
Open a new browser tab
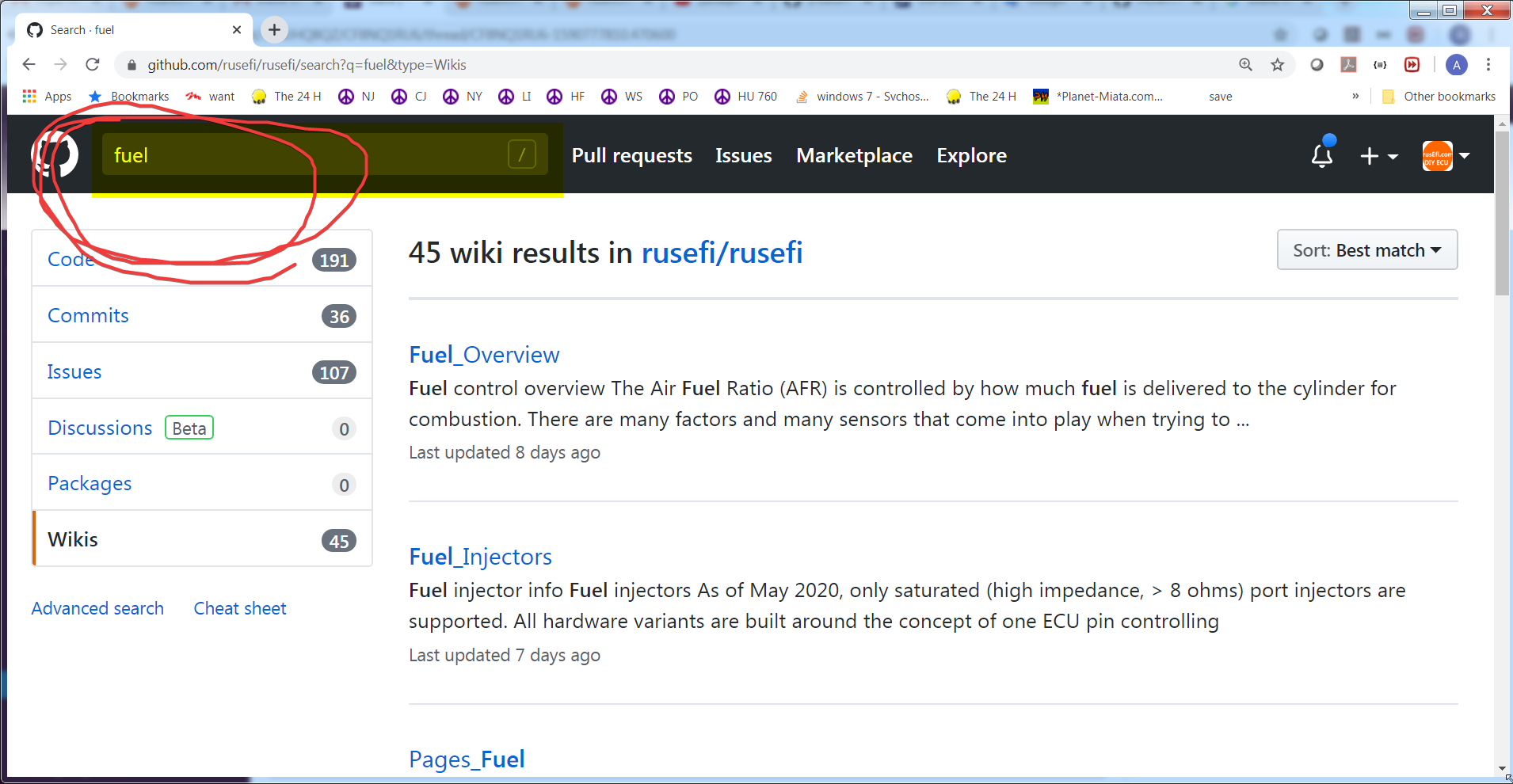274,30
